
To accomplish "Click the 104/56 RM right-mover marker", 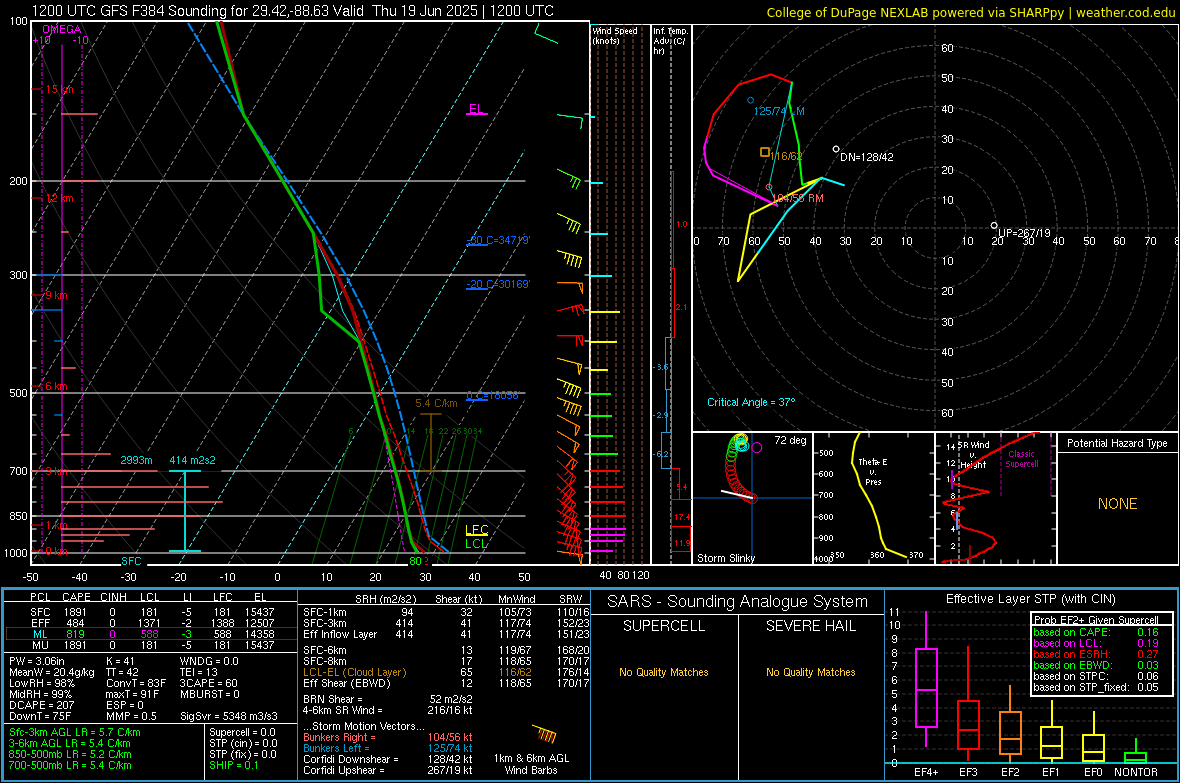I will pos(769,187).
